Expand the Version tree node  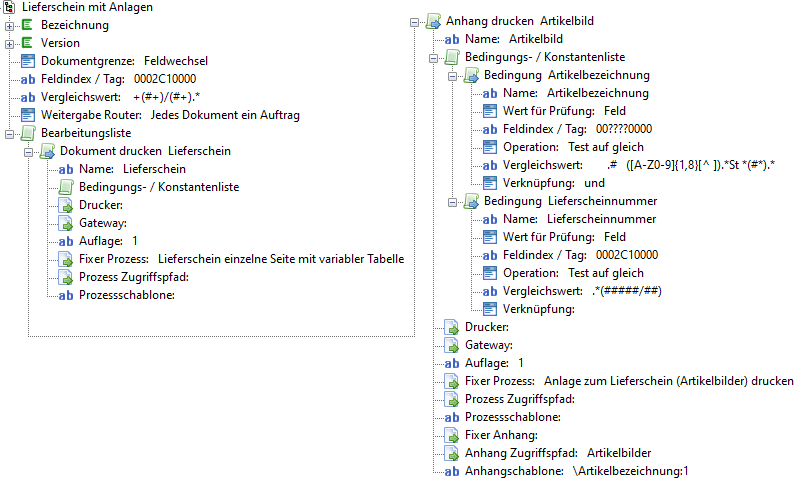click(x=10, y=43)
